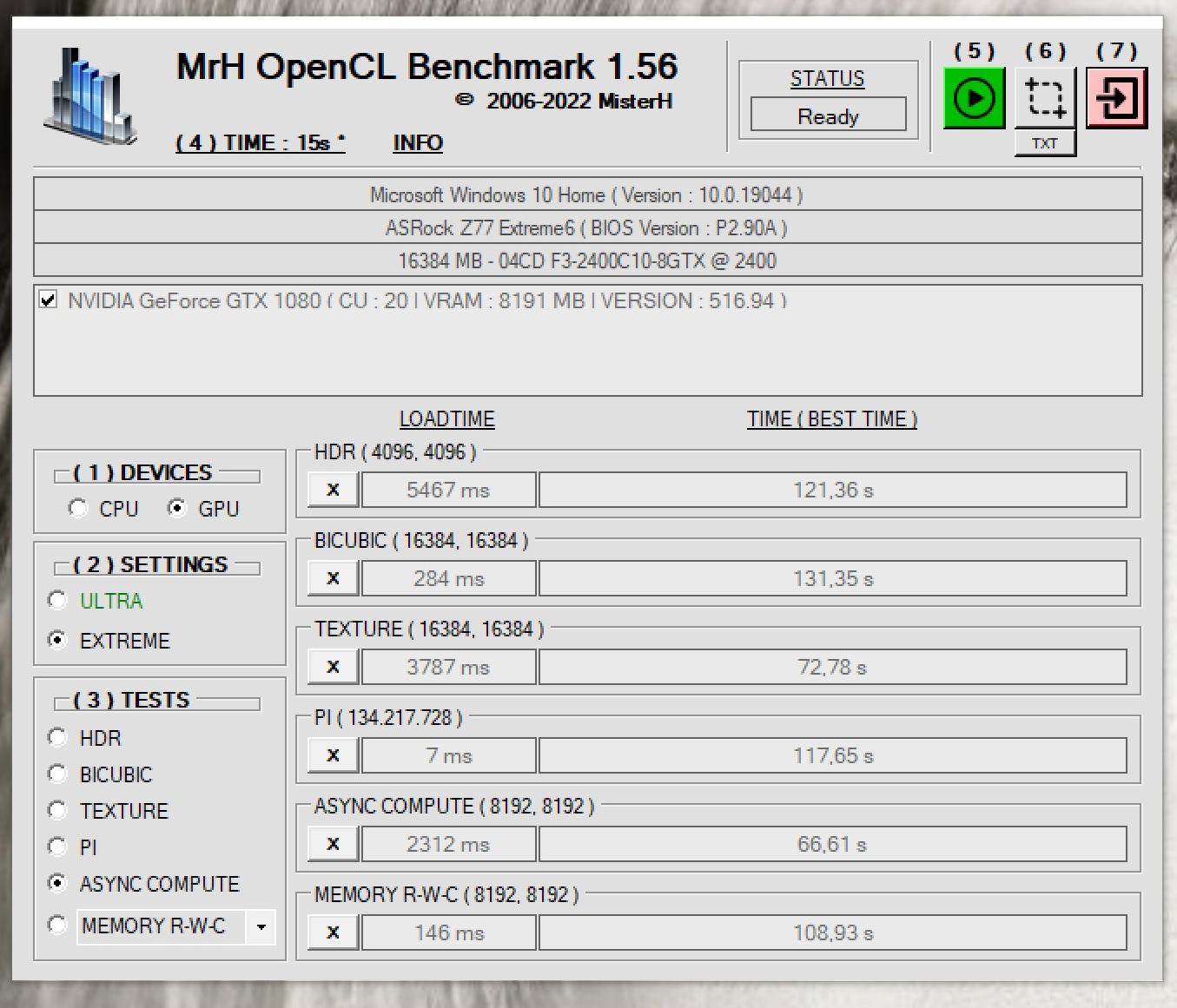Click the TIME ( BEST TIME ) header

pos(832,419)
